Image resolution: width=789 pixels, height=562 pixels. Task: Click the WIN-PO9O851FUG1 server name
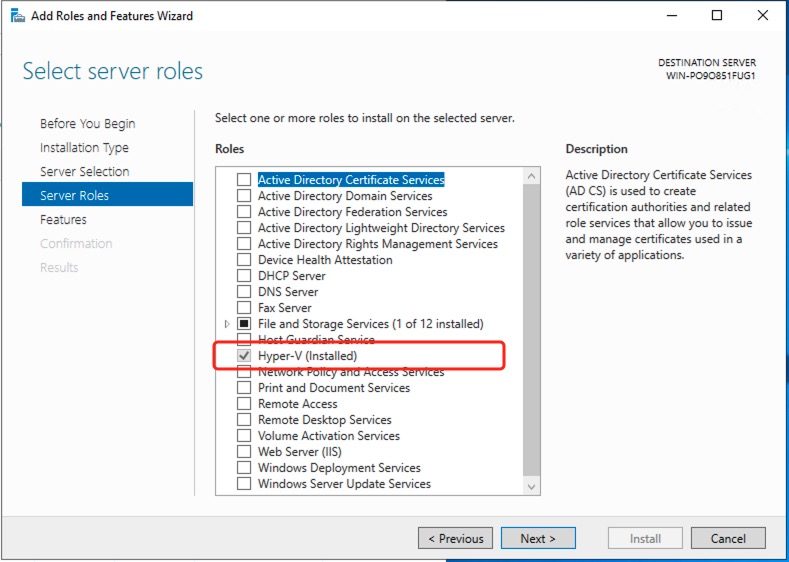711,76
